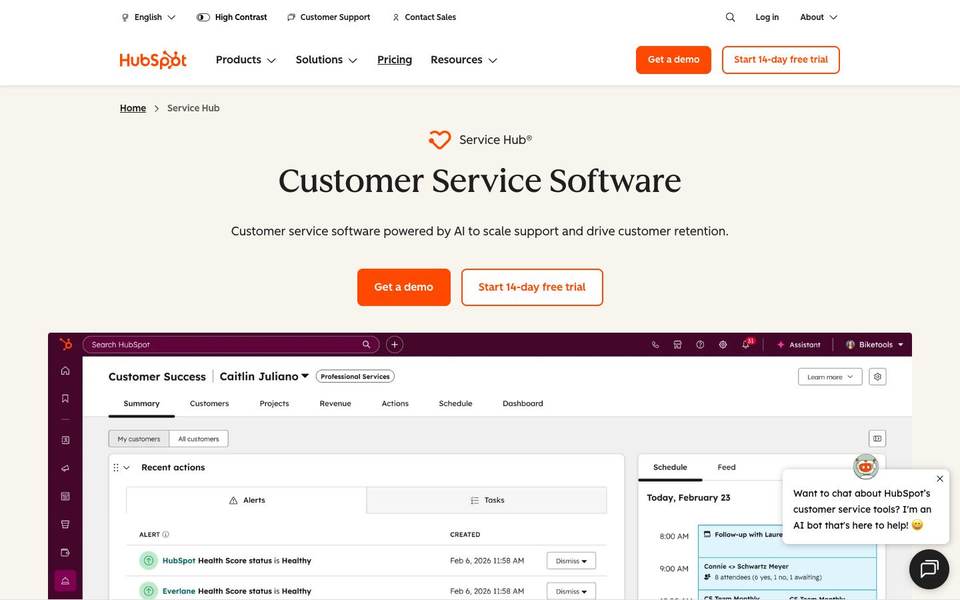Switch to the Feed tab

coord(726,467)
